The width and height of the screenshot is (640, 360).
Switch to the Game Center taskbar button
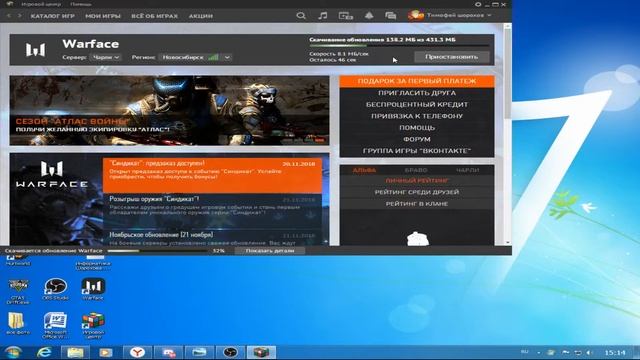pyautogui.click(x=261, y=352)
